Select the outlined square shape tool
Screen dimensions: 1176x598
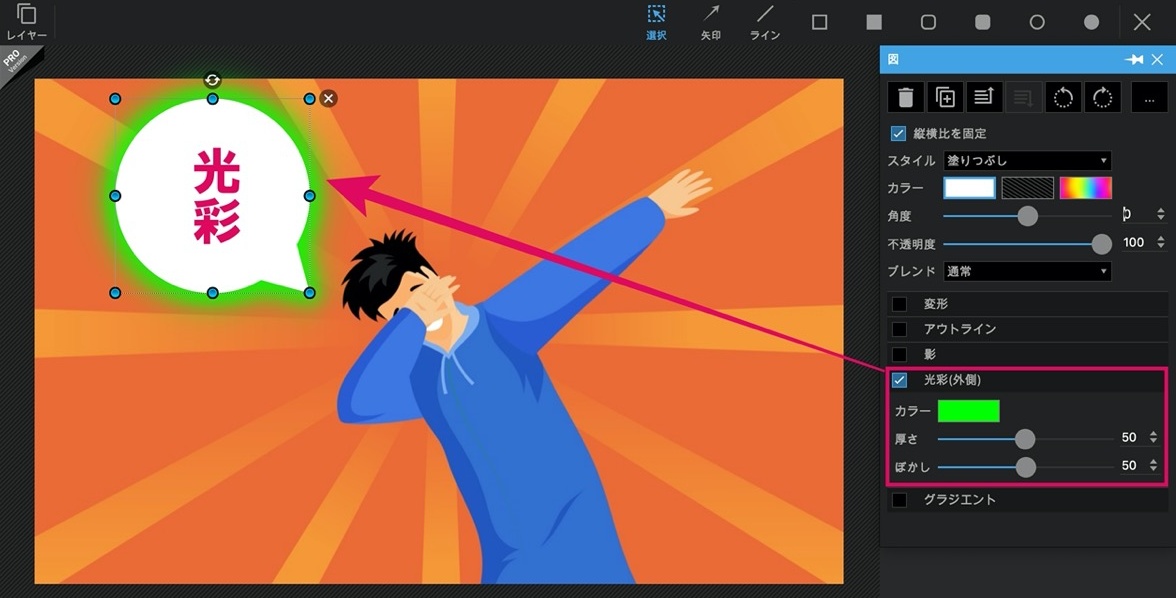tap(820, 23)
